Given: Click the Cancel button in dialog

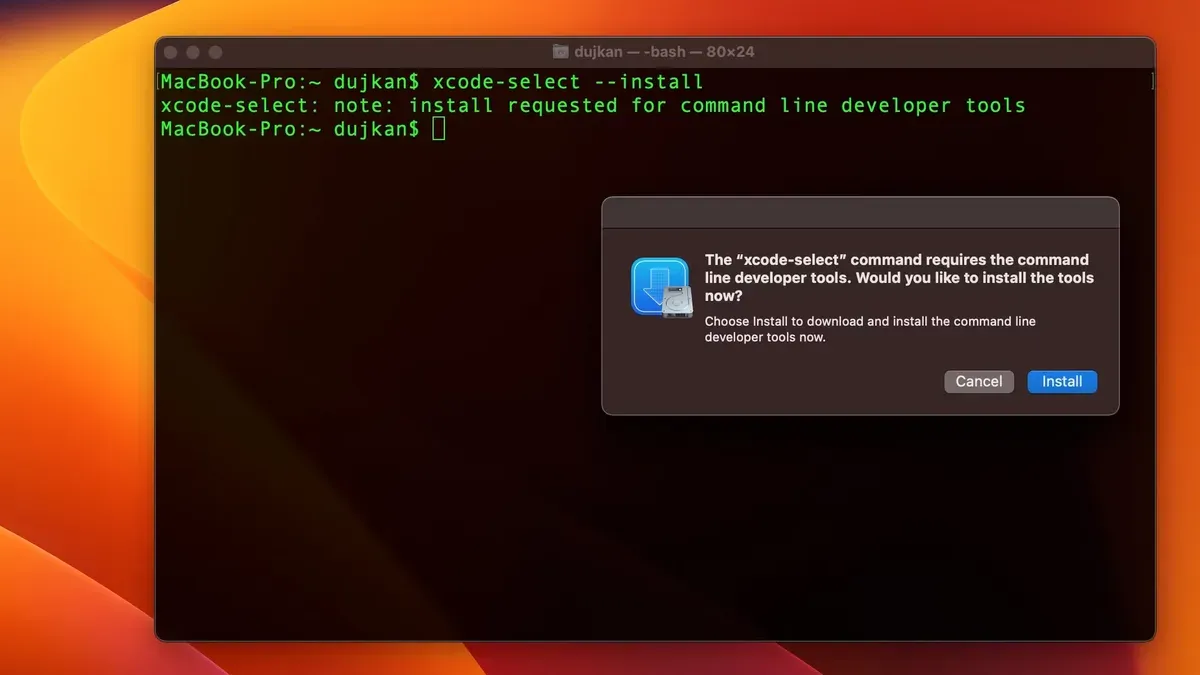Looking at the screenshot, I should [x=979, y=381].
